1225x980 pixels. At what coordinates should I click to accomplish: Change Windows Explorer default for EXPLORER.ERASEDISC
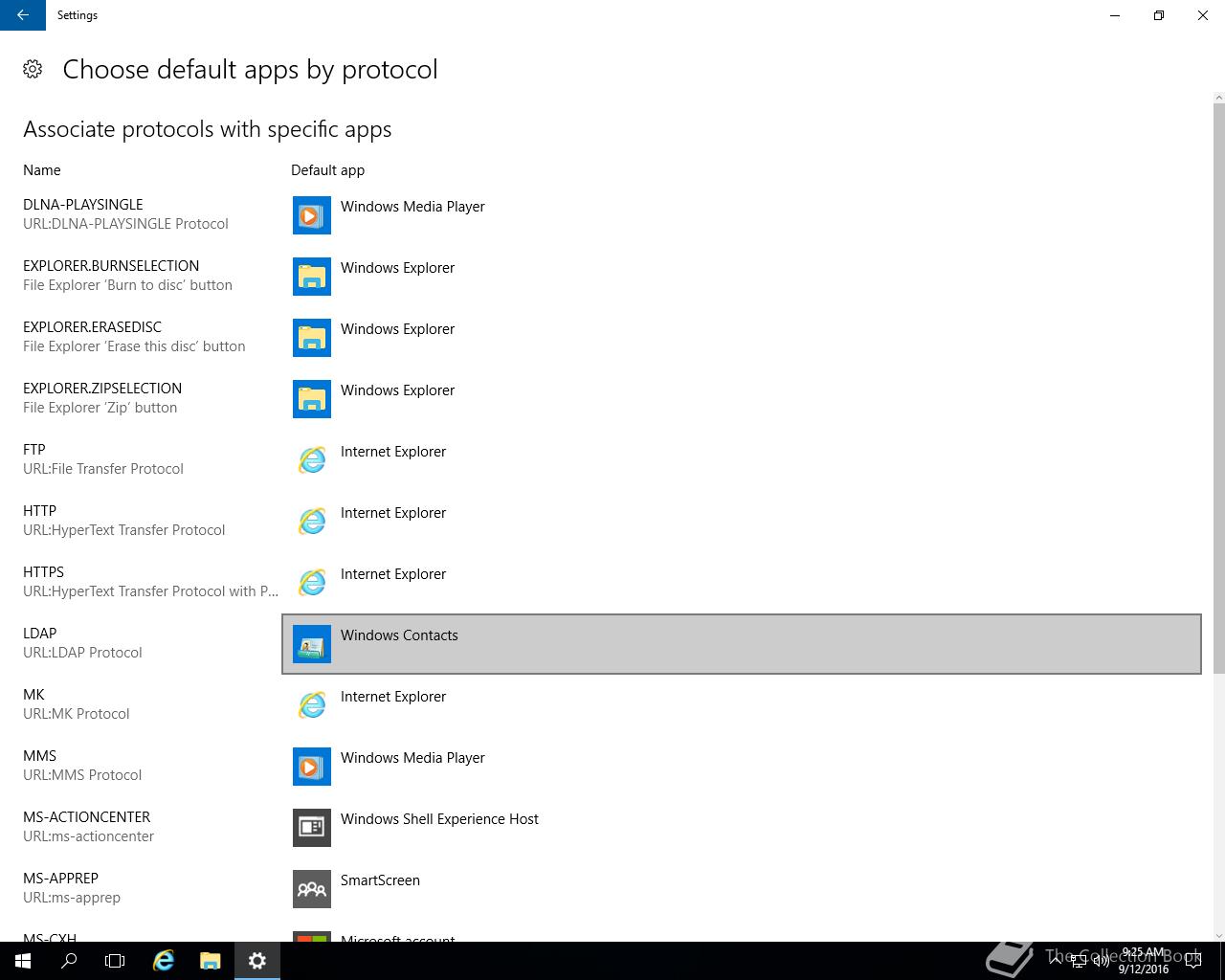pyautogui.click(x=742, y=338)
